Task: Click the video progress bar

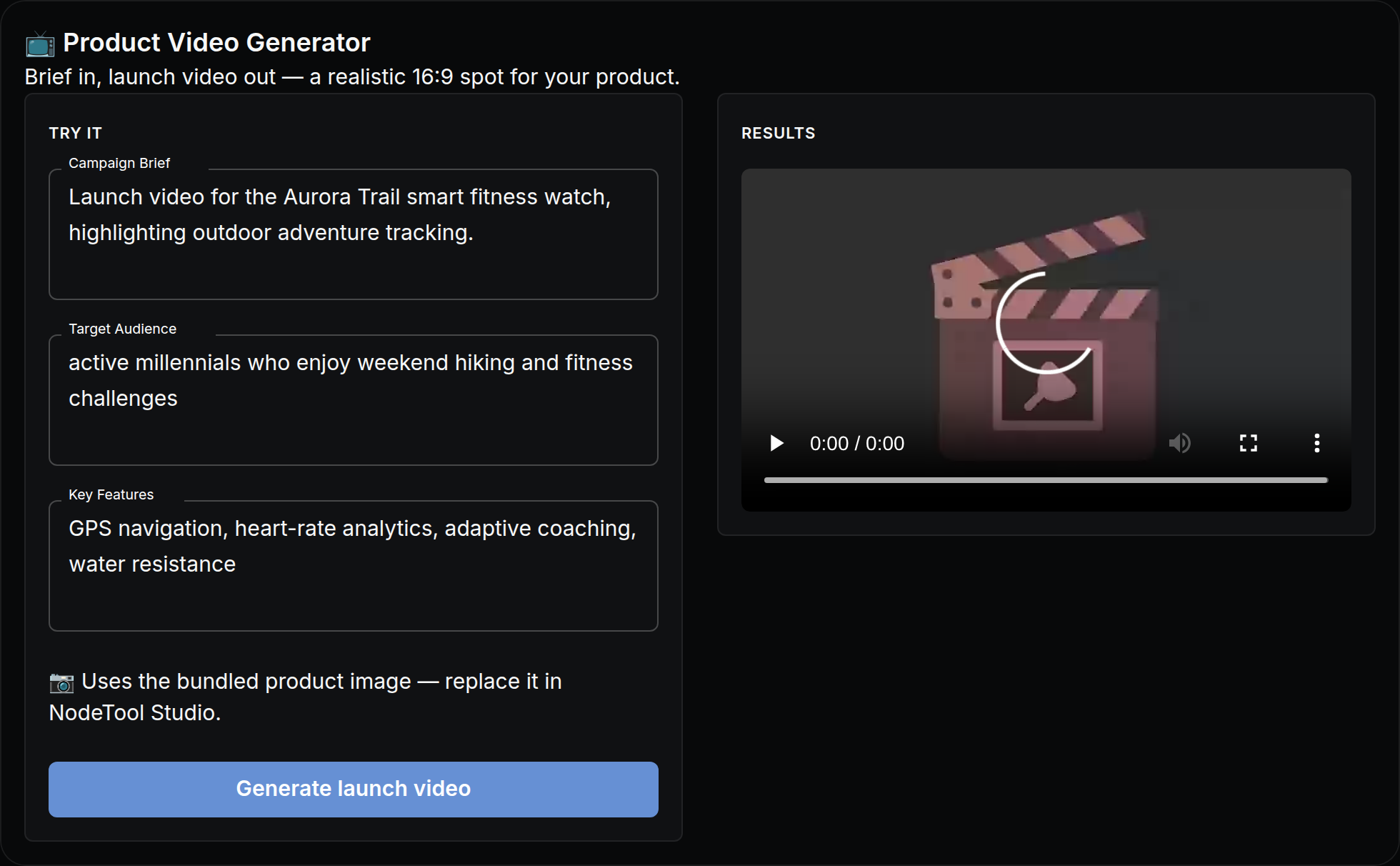Action: pos(1046,480)
